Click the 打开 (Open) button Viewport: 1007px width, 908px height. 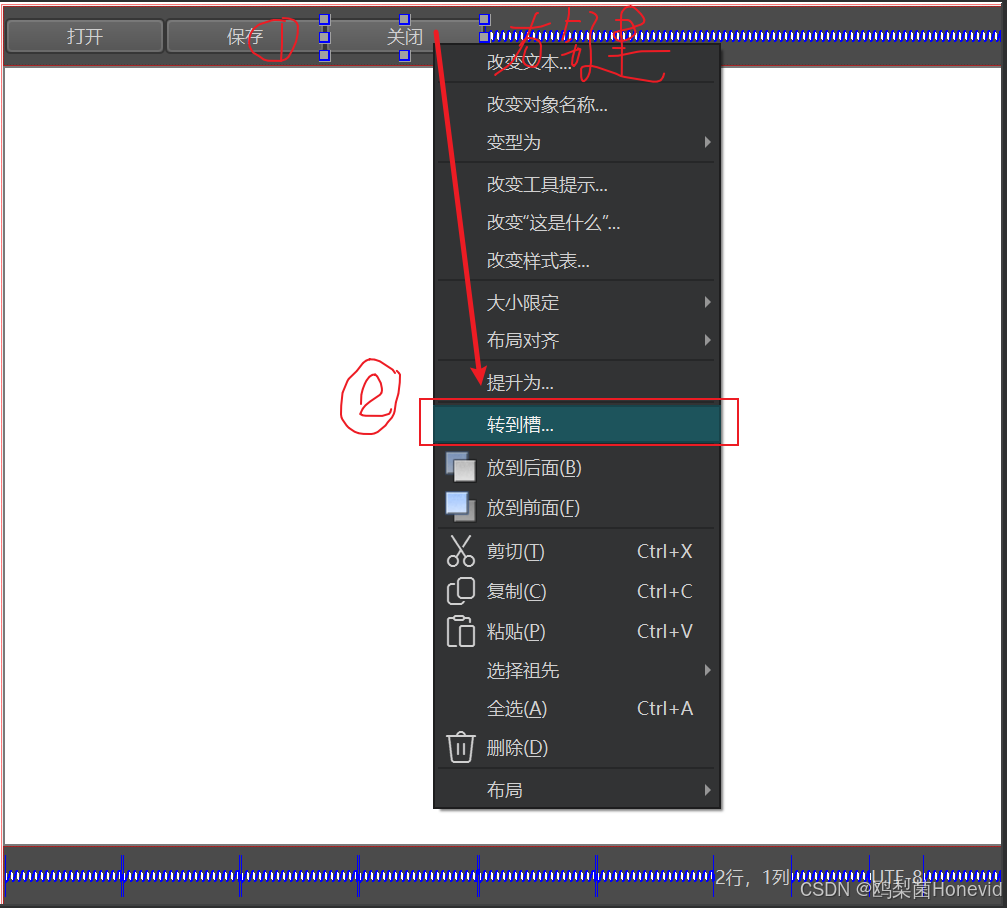point(84,35)
